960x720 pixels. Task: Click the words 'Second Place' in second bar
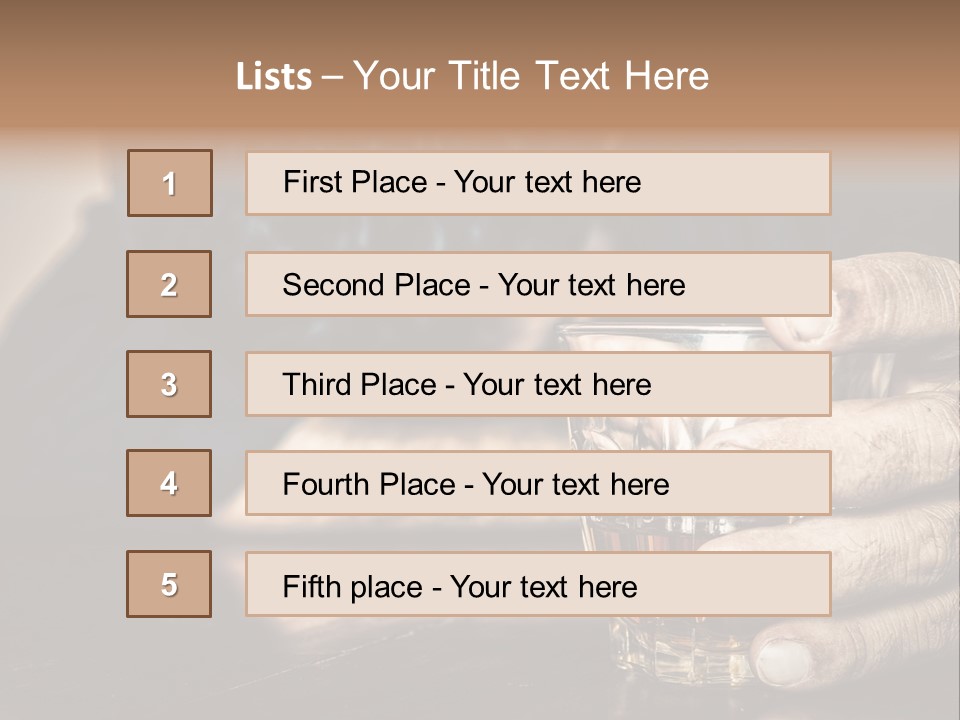click(377, 285)
